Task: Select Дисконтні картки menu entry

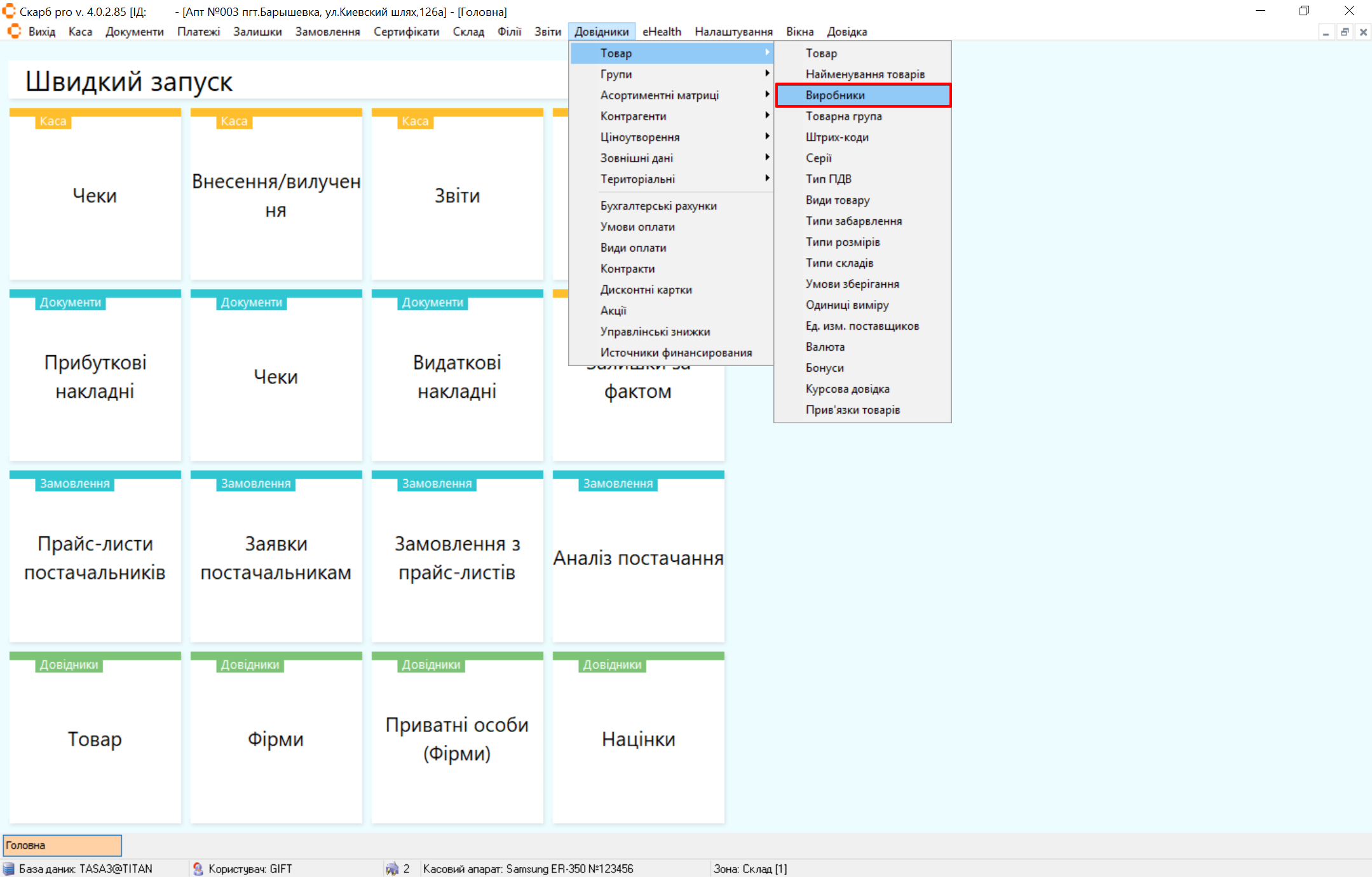Action: point(646,290)
